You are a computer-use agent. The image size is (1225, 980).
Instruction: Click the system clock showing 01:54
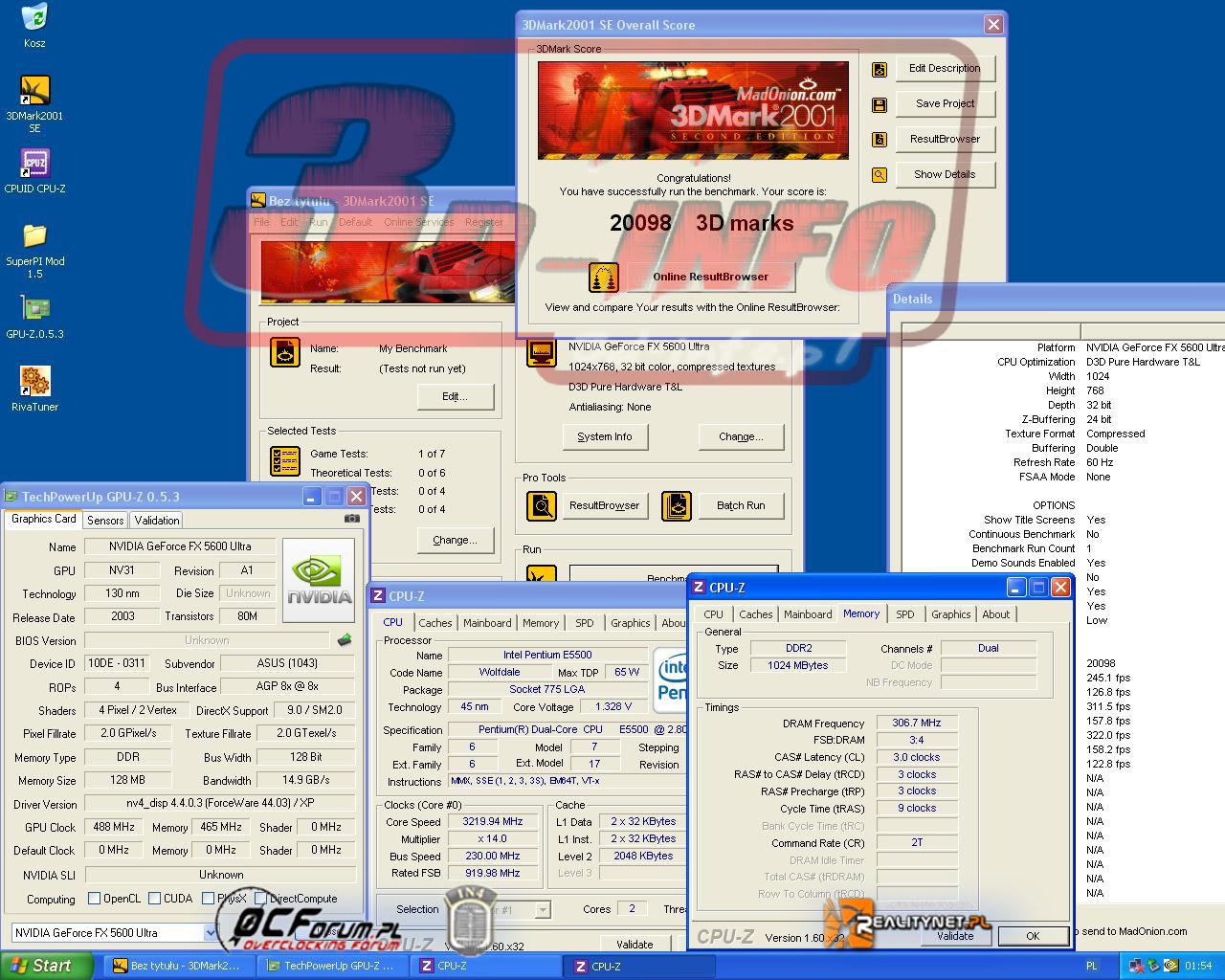coord(1198,967)
